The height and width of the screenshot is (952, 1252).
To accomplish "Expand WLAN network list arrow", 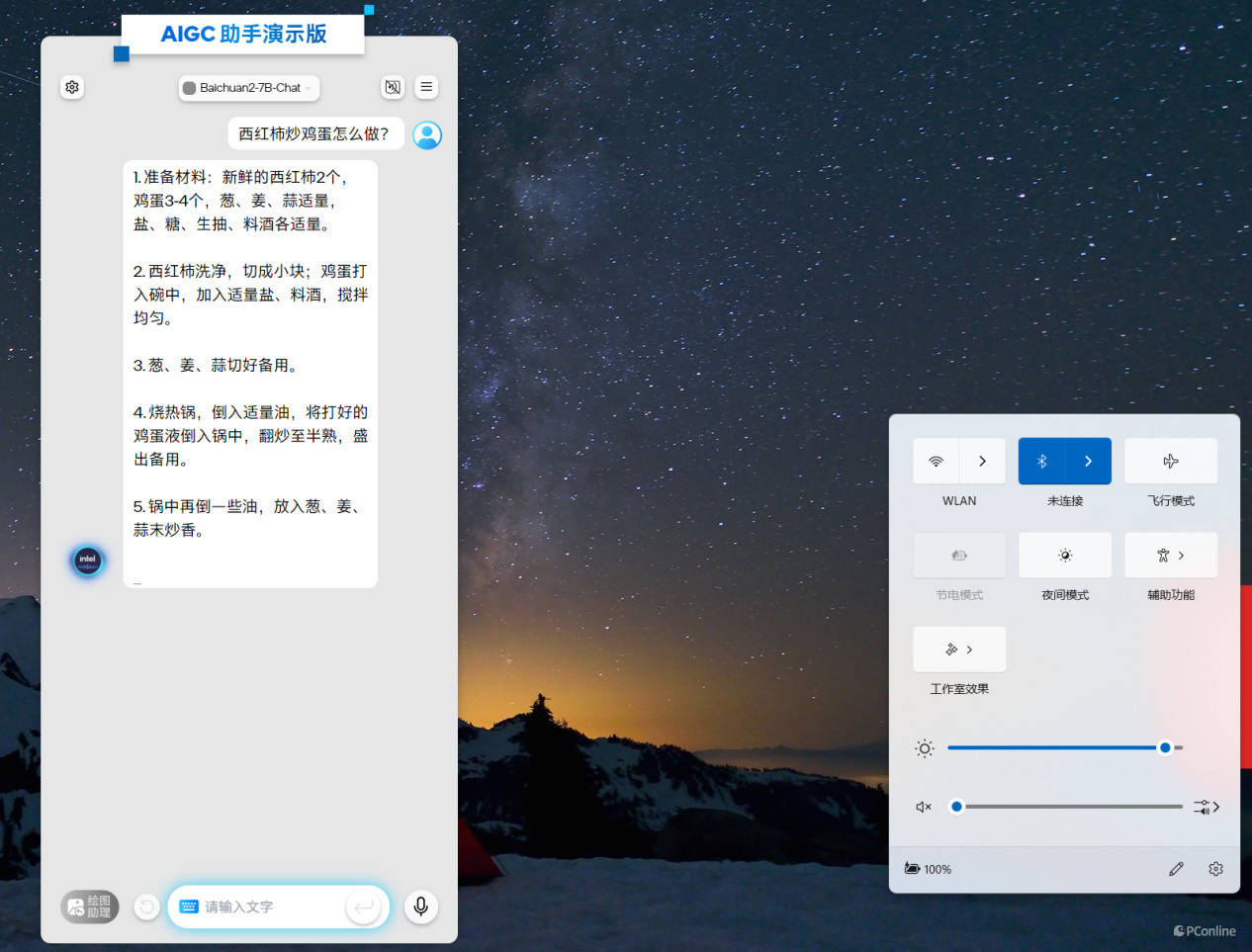I will tap(982, 462).
